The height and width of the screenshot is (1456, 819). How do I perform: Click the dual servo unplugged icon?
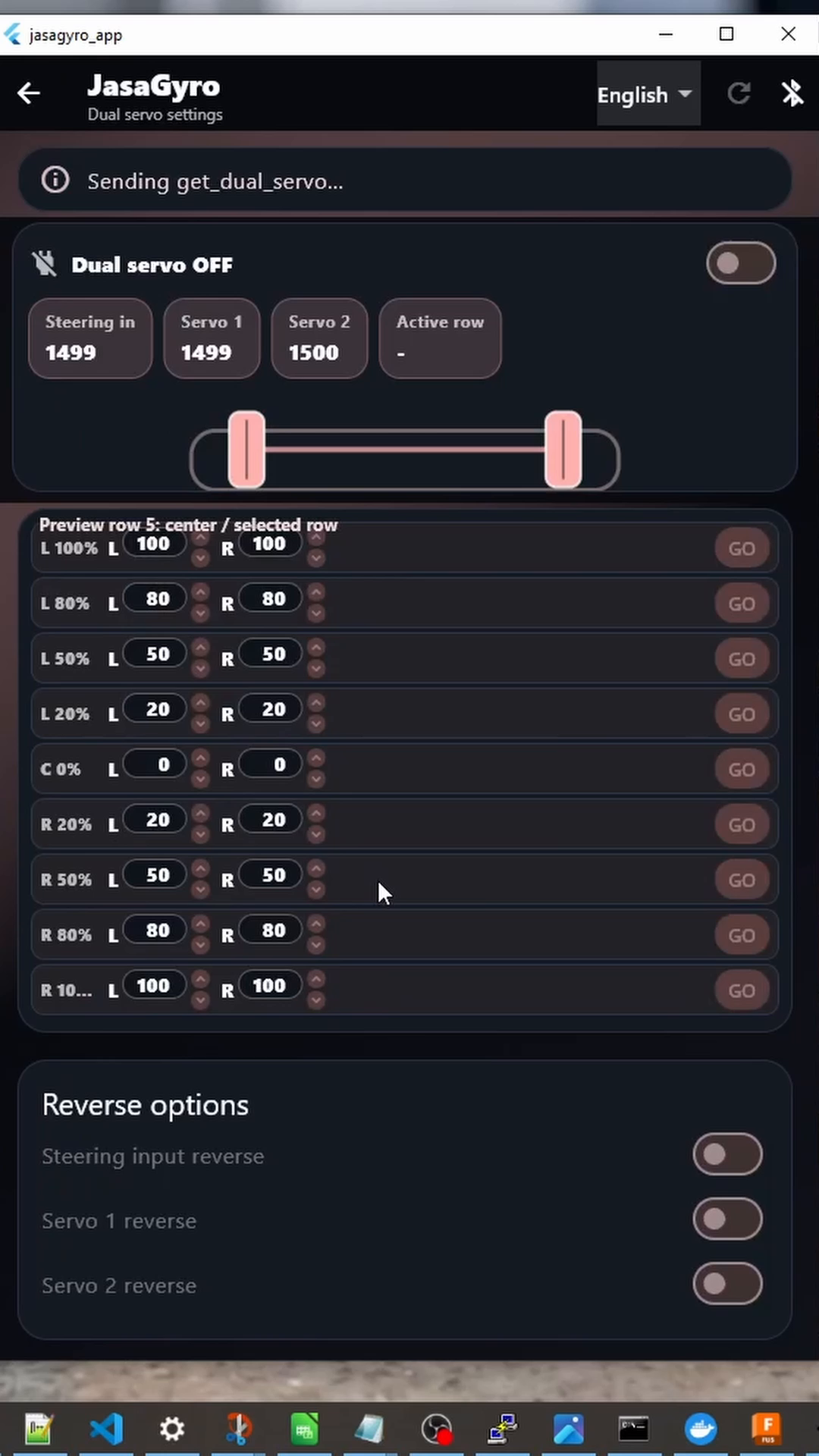tap(45, 264)
